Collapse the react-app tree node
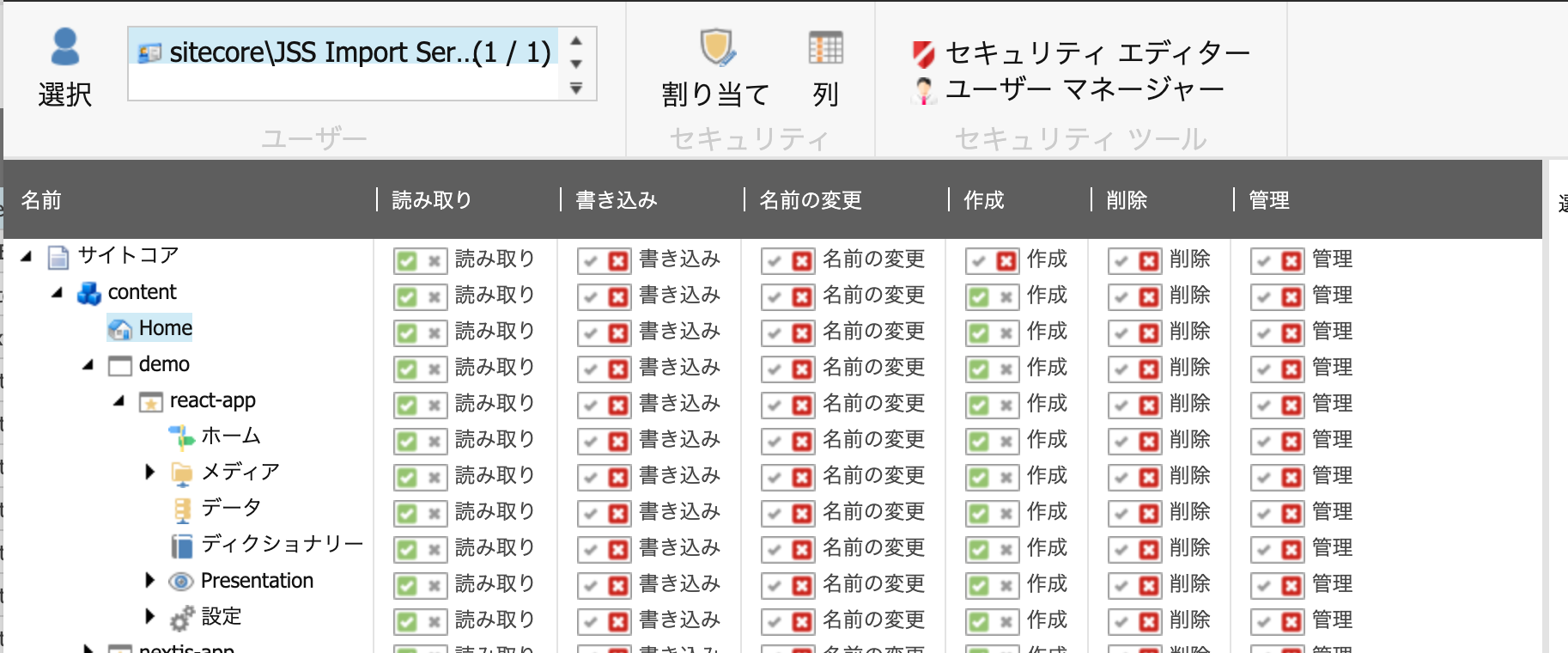 tap(119, 400)
